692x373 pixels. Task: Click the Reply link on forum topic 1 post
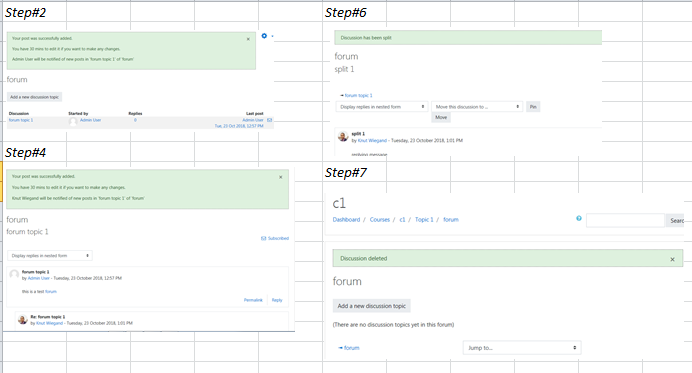click(277, 300)
